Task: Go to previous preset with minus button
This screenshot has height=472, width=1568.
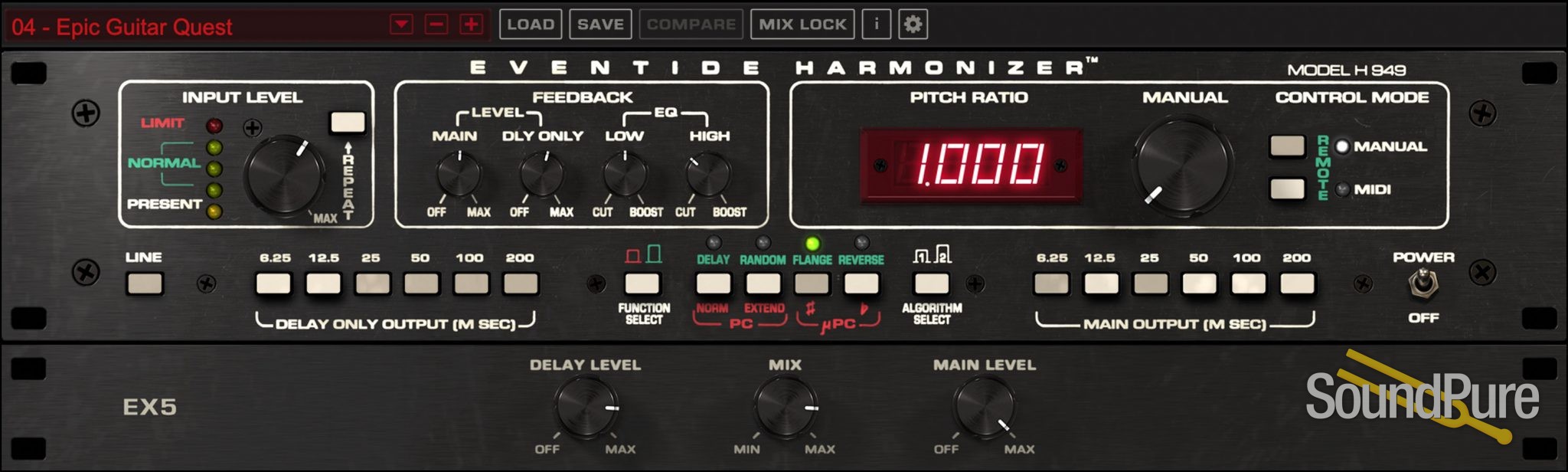Action: pyautogui.click(x=436, y=25)
